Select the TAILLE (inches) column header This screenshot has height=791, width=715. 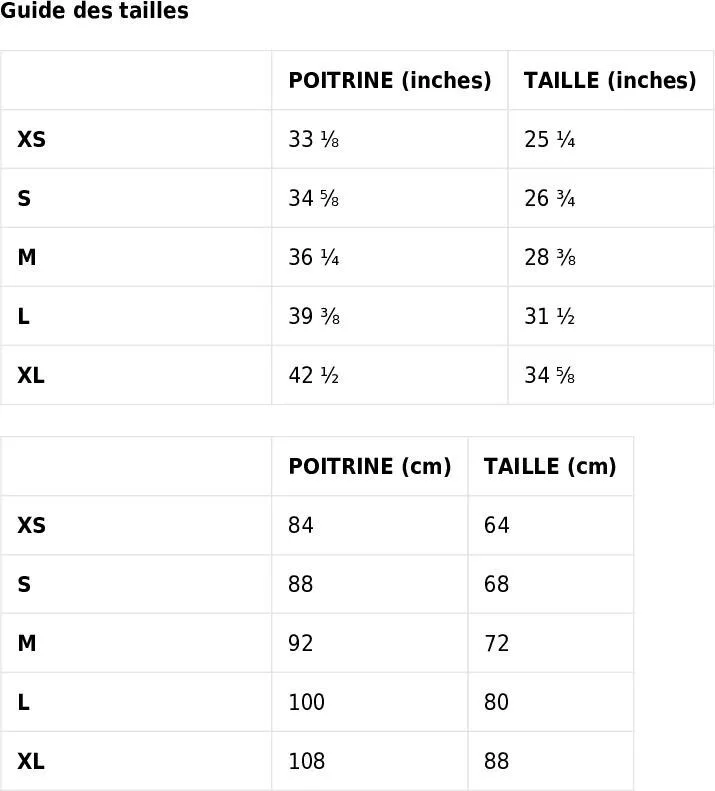(610, 81)
